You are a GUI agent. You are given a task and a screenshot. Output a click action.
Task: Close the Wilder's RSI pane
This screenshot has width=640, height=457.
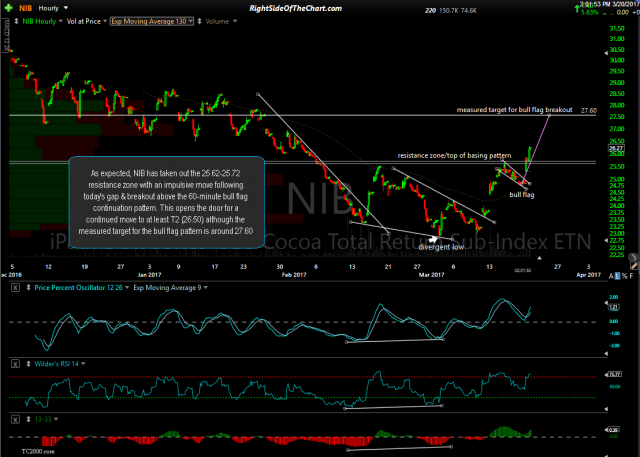coord(15,364)
